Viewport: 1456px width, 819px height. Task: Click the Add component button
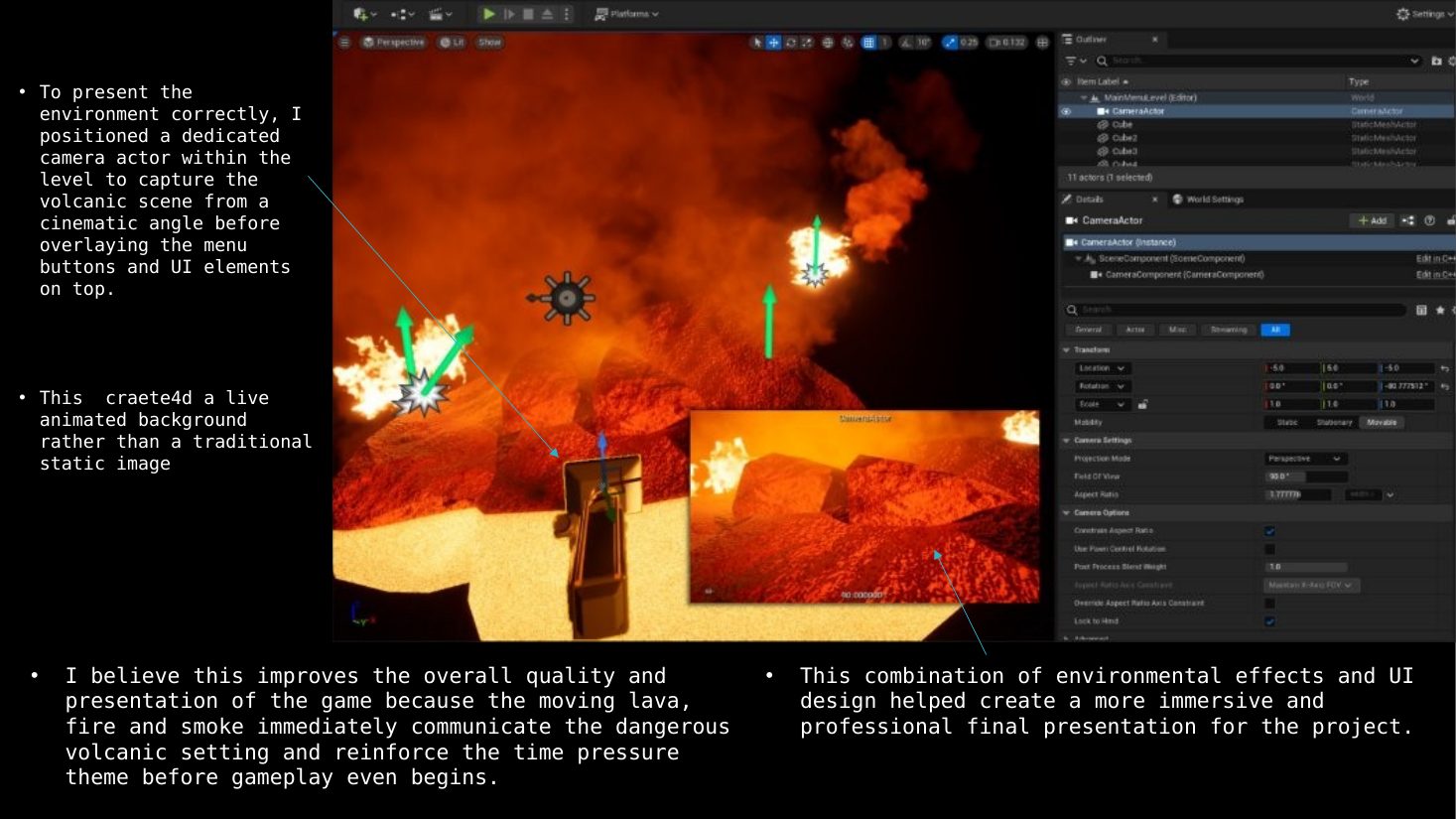[x=1373, y=220]
